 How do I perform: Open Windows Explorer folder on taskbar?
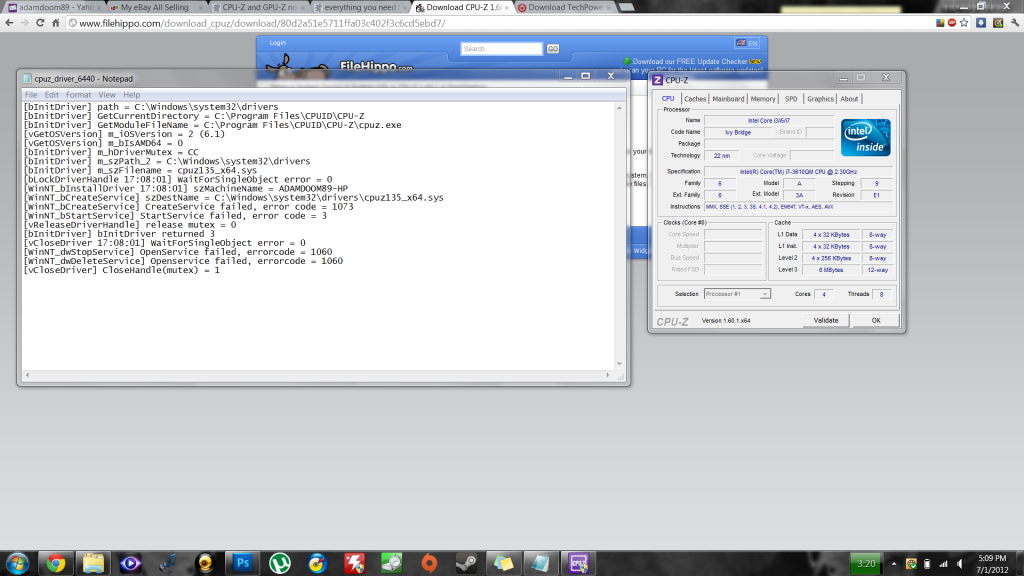coord(93,563)
